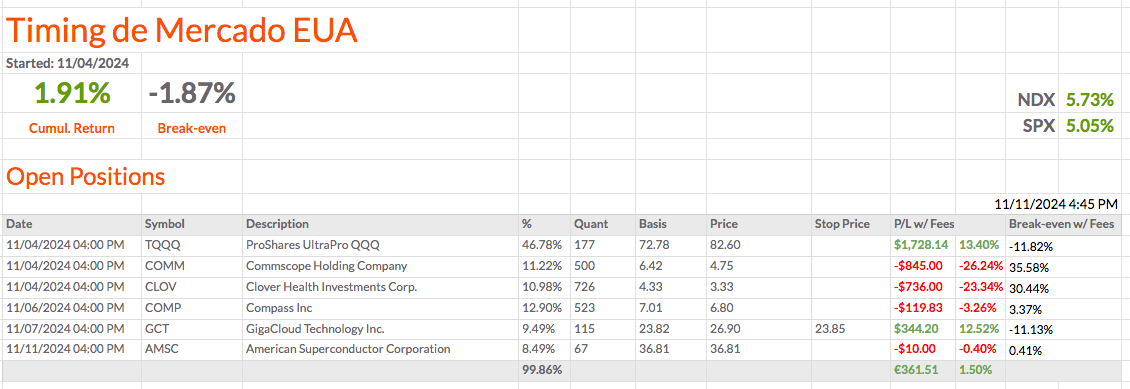Image resolution: width=1130 pixels, height=389 pixels.
Task: Select AMSC price cell 36.81
Action: 757,349
